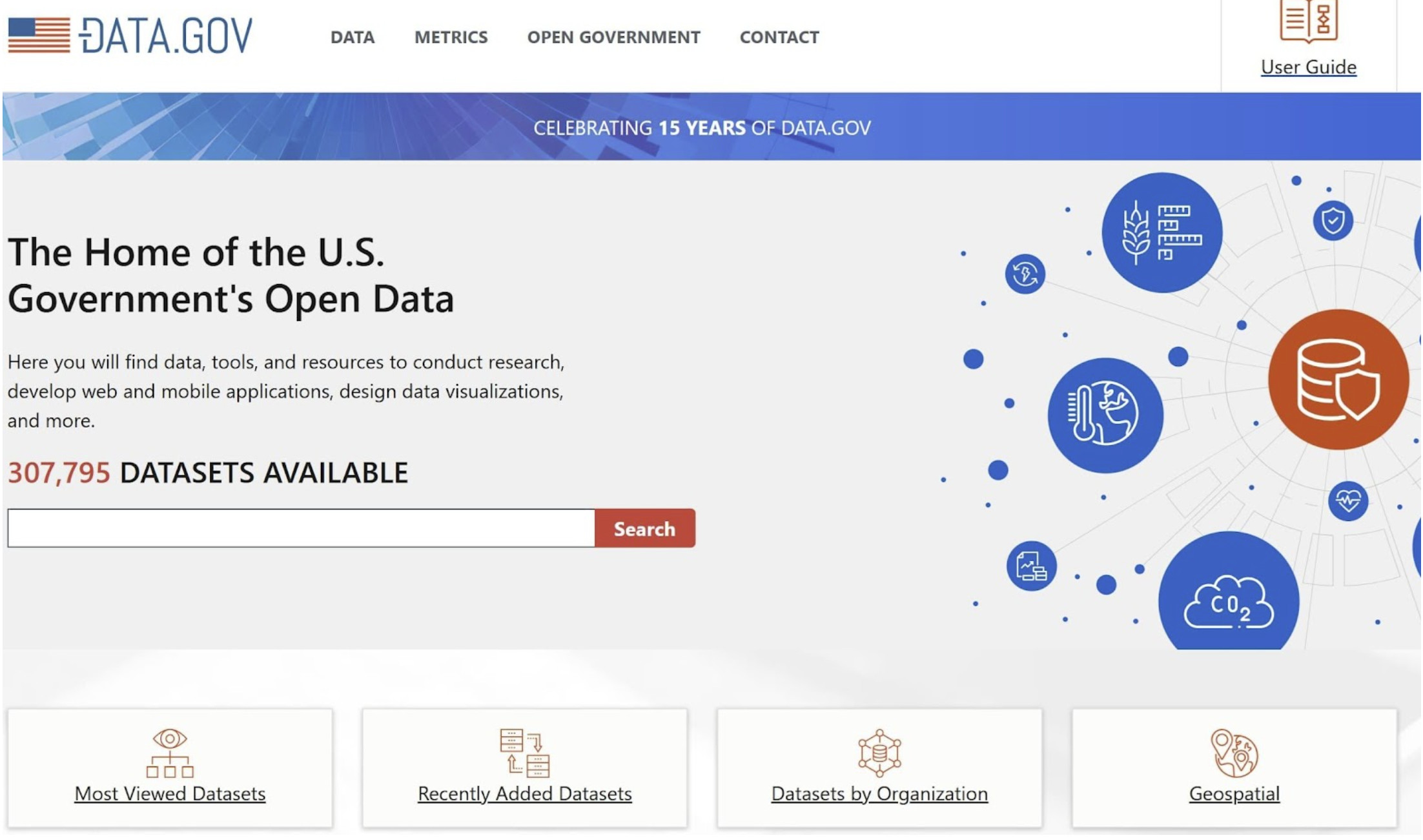Click the eye icon above Most Viewed Datasets
The height and width of the screenshot is (840, 1423).
coord(170,753)
